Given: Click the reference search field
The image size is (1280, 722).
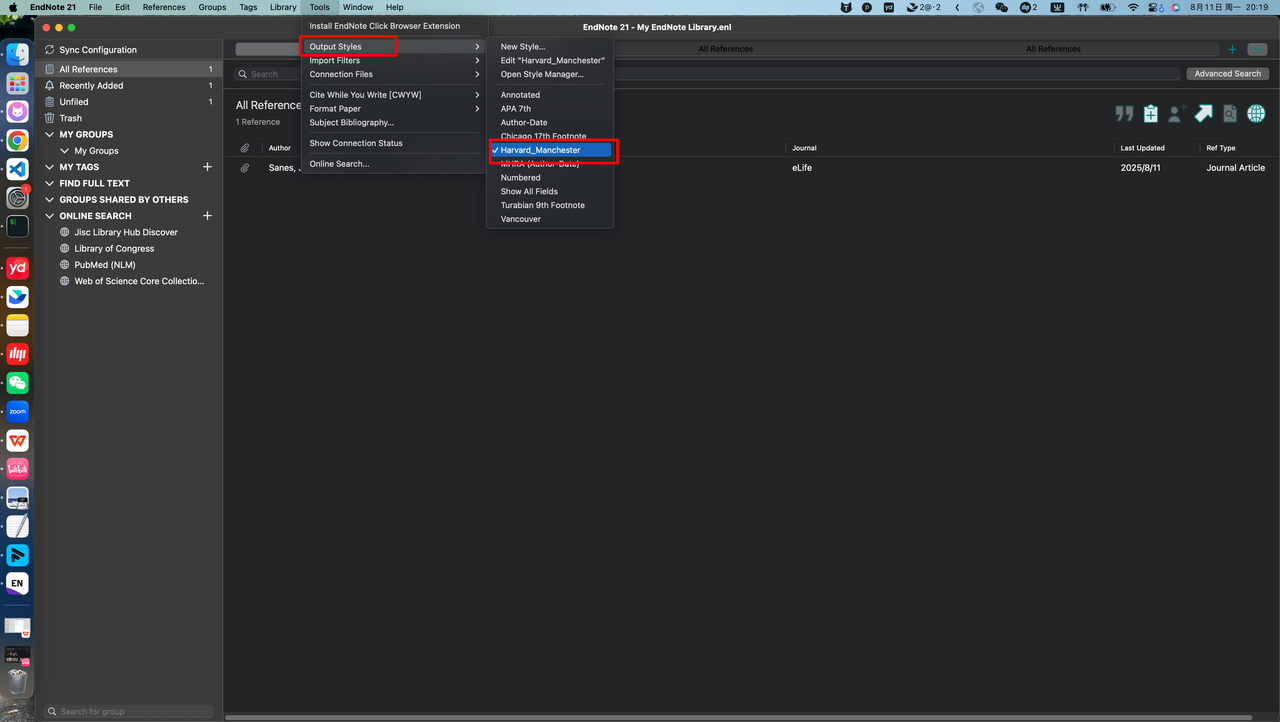Looking at the screenshot, I should [706, 74].
